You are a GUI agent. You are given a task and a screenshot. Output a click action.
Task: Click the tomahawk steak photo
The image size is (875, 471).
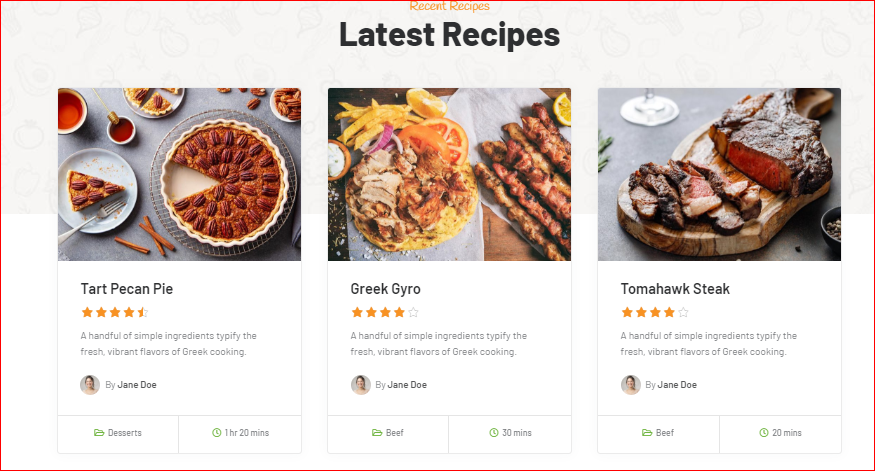click(719, 174)
